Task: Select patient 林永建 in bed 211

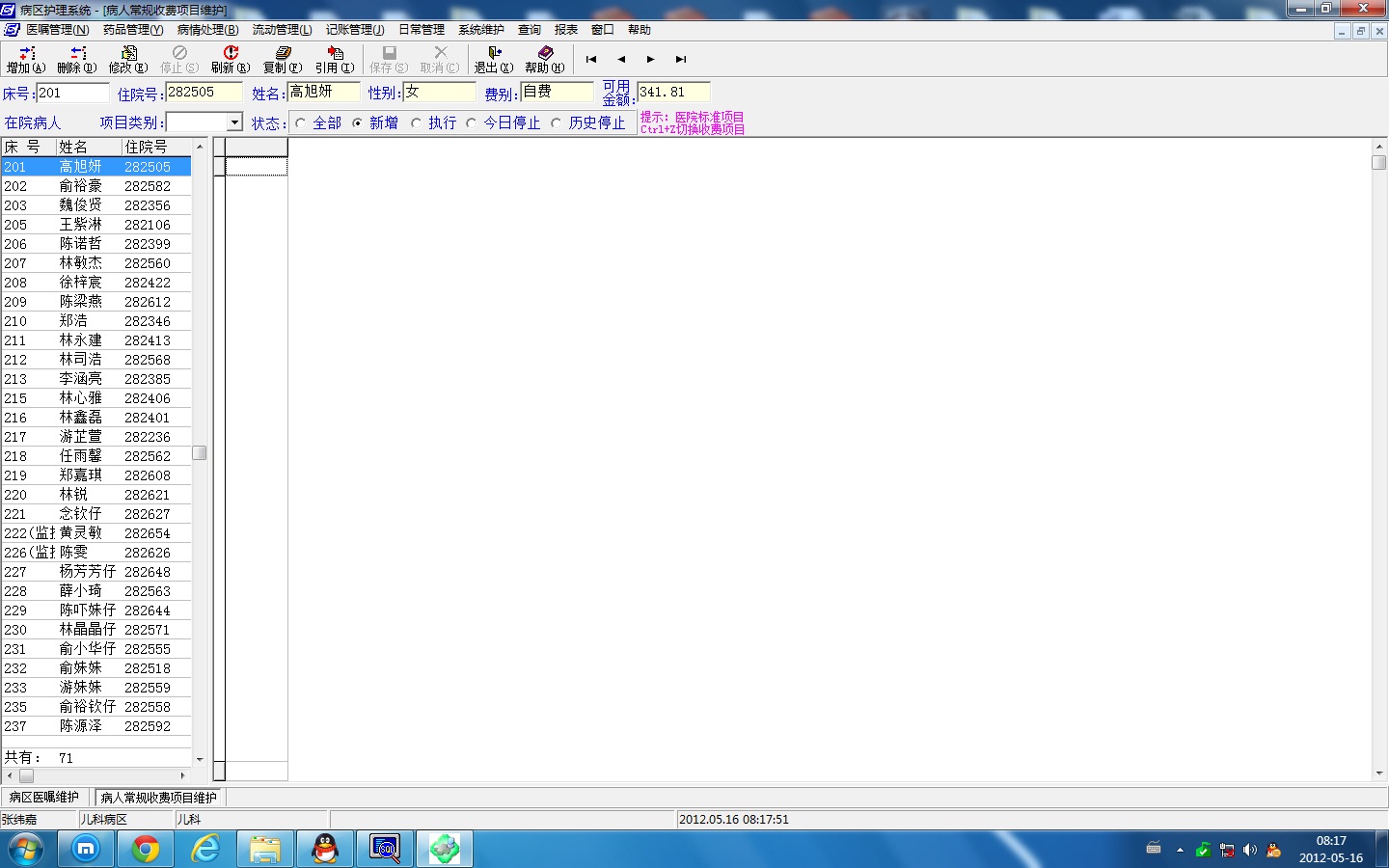Action: [x=96, y=340]
